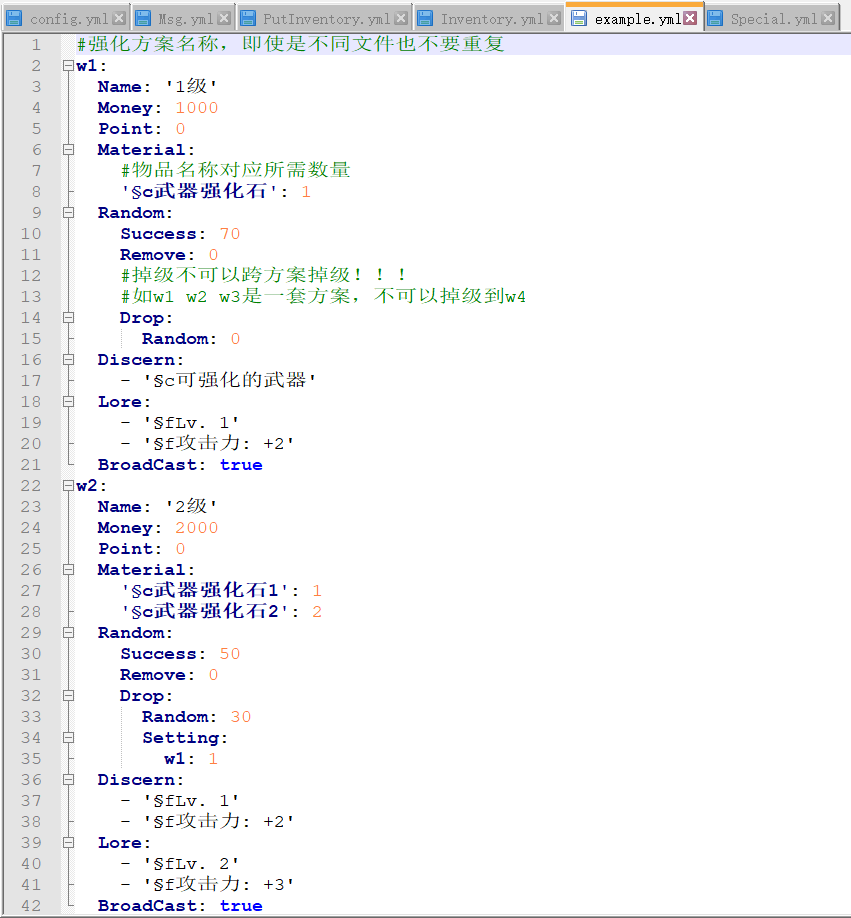Close the Special.yml tab
The image size is (851, 918).
pyautogui.click(x=828, y=18)
